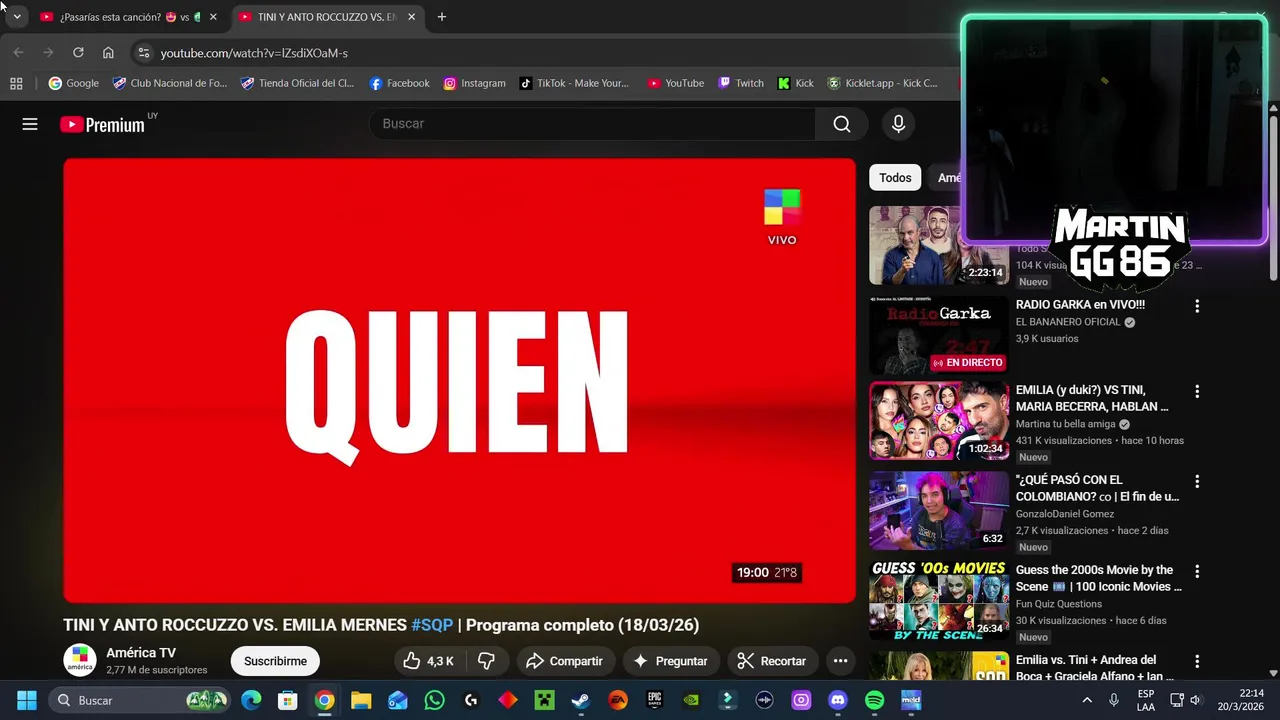Share the video via Compartir

point(564,661)
